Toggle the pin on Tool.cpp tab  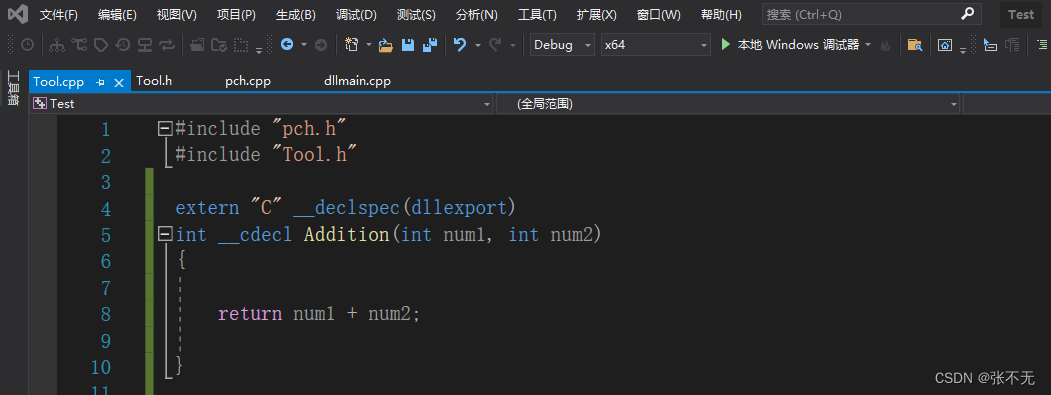(101, 82)
